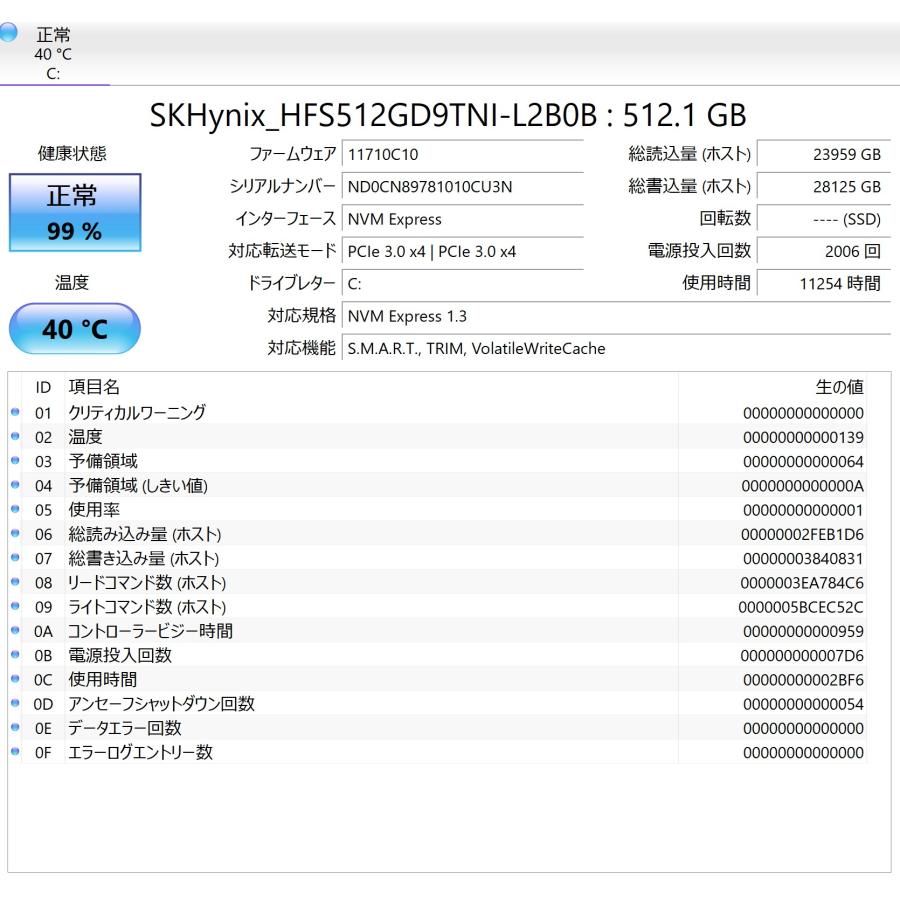Screen dimensions: 900x900
Task: Click features field S.M.A.R.T., TRIM, VolatileWriteCache
Action: 616,348
